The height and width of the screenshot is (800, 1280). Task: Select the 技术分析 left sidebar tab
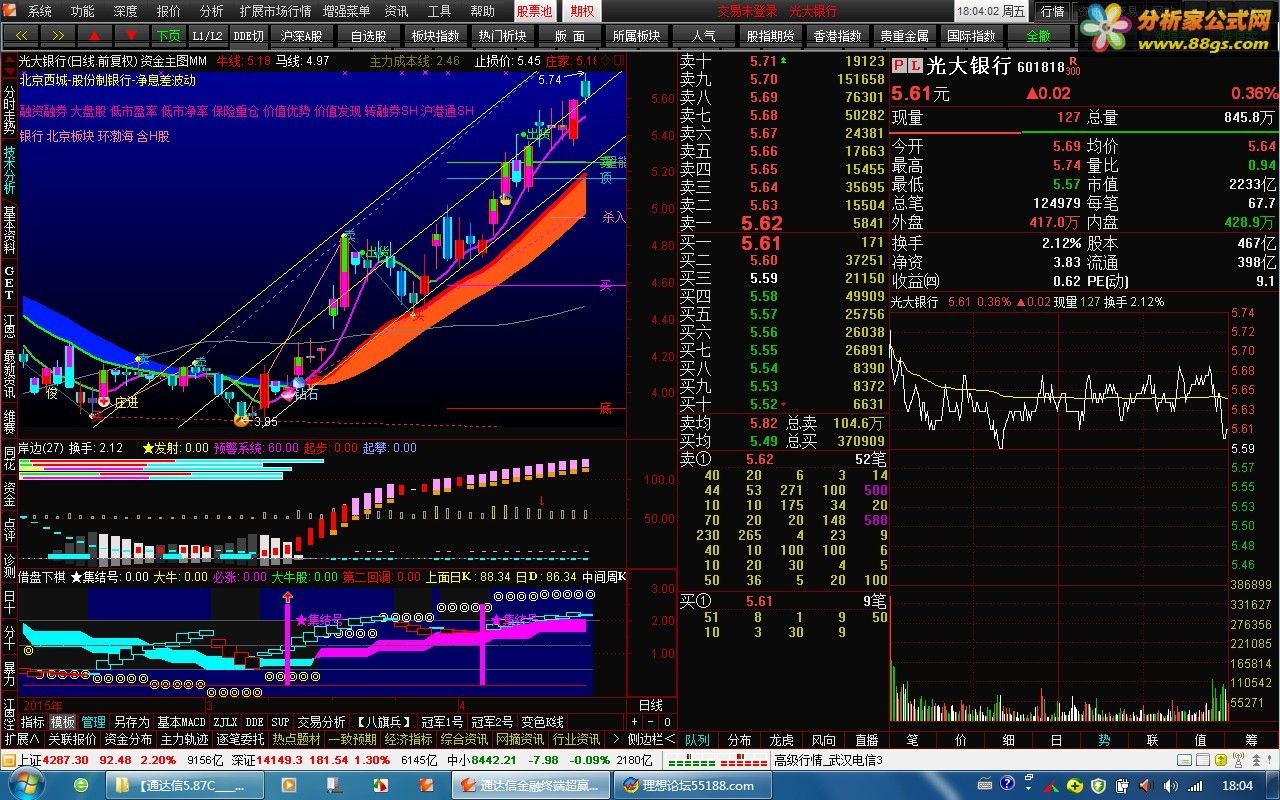[x=9, y=173]
